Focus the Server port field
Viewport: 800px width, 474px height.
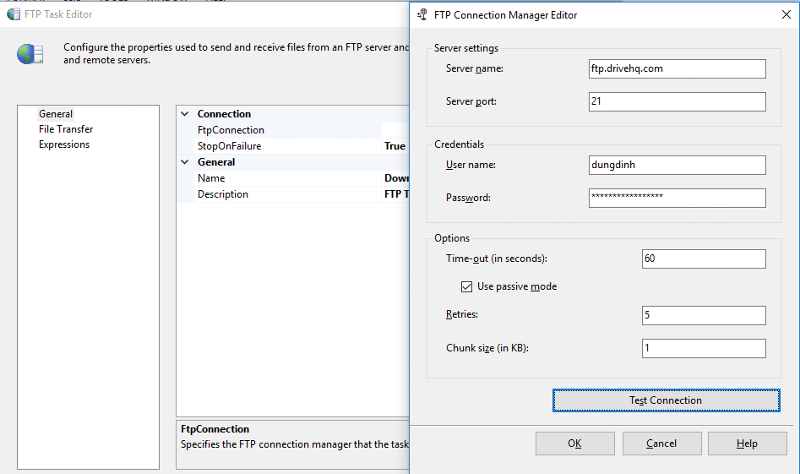pos(677,102)
